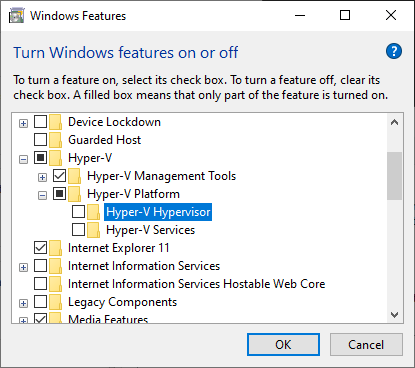415x368 pixels.
Task: Check the Guarded Host checkbox
Action: pyautogui.click(x=40, y=140)
